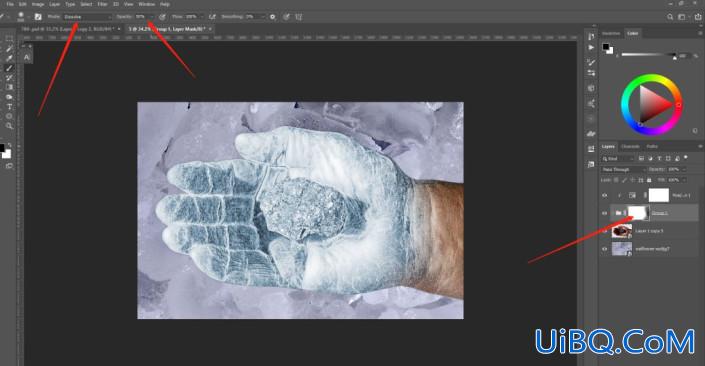
Task: Select the Group 1 layer mask thumbnail
Action: tap(638, 213)
